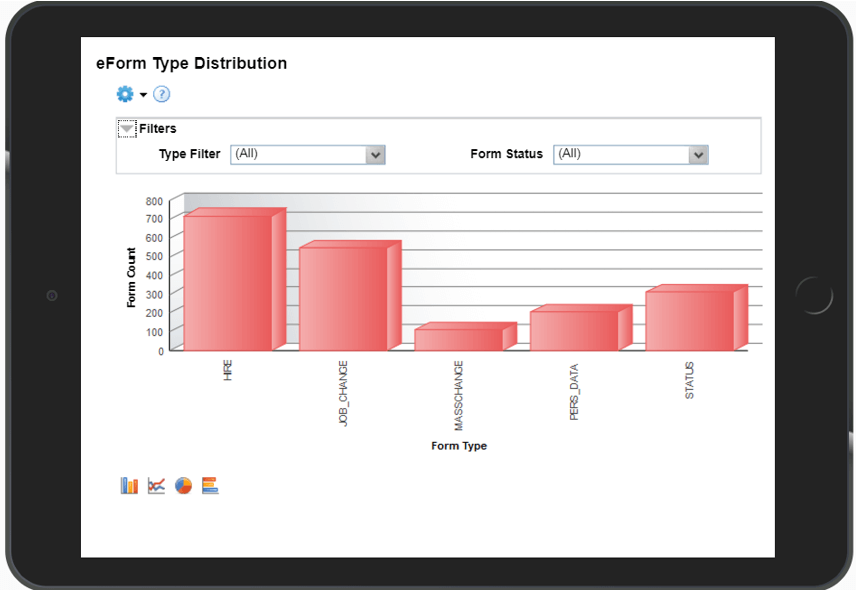
Task: Switch to horizontal bar chart view
Action: (x=210, y=486)
